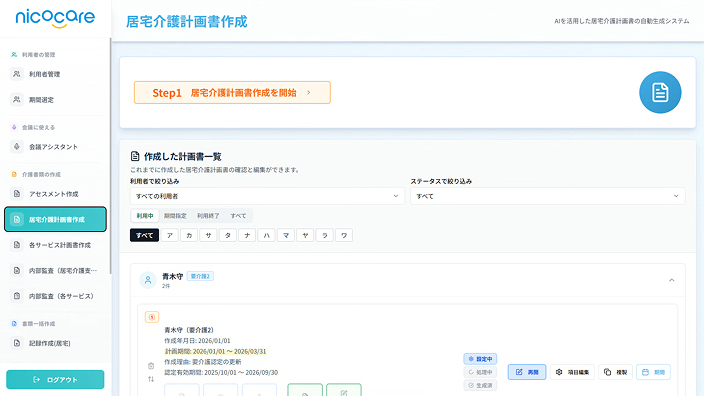Click the 再開 button

527,372
